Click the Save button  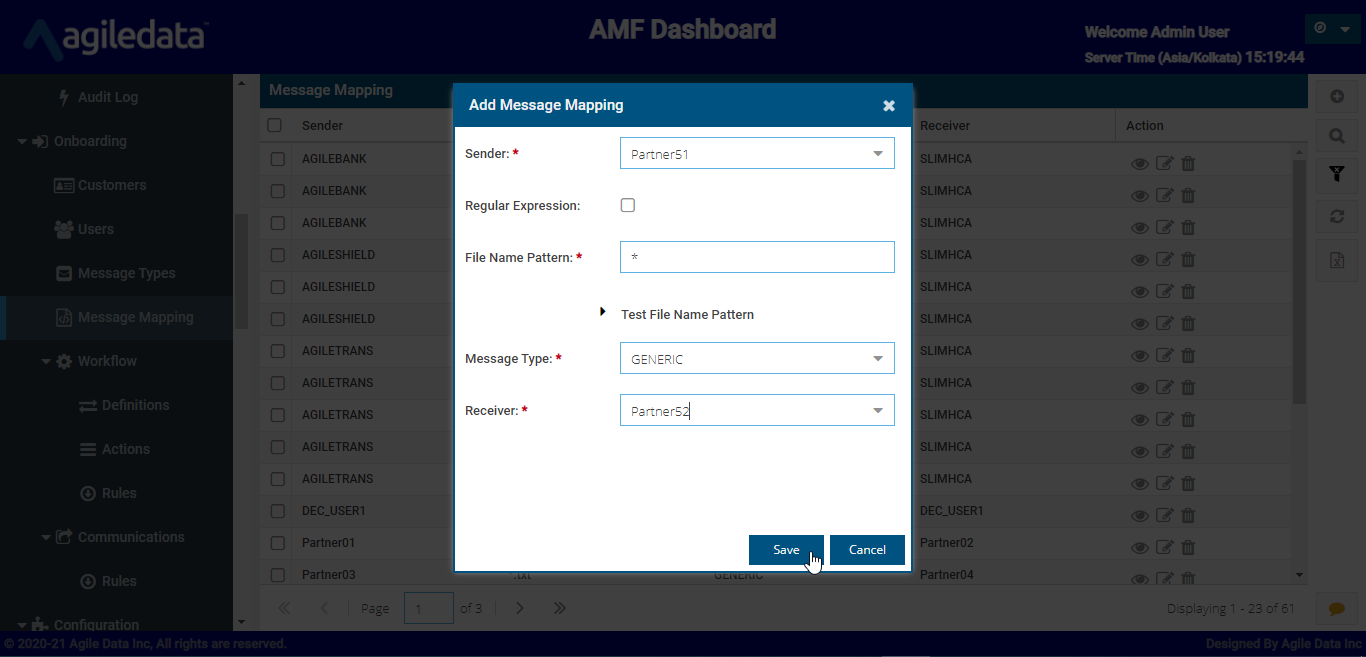point(786,550)
